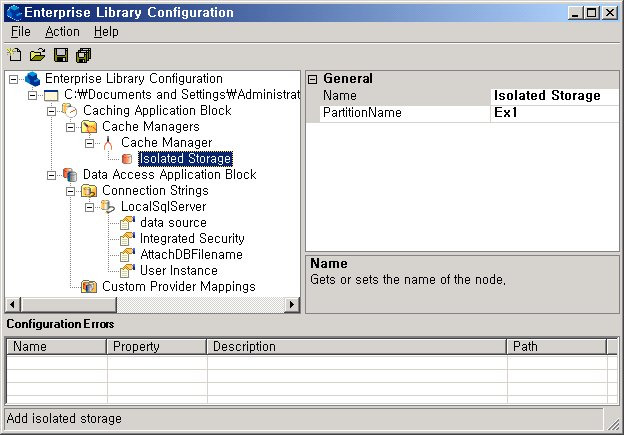Screen dimensions: 624x435
Task: Minimize the Enterprise Library Configuration window
Action: point(575,13)
